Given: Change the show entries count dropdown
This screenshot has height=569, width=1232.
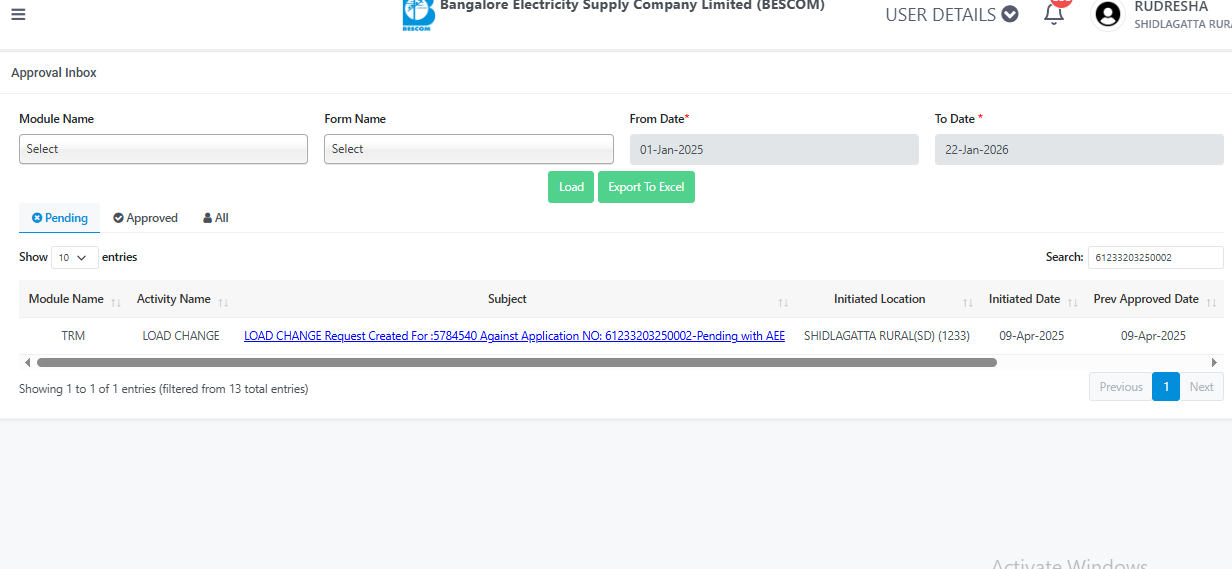Looking at the screenshot, I should point(75,257).
